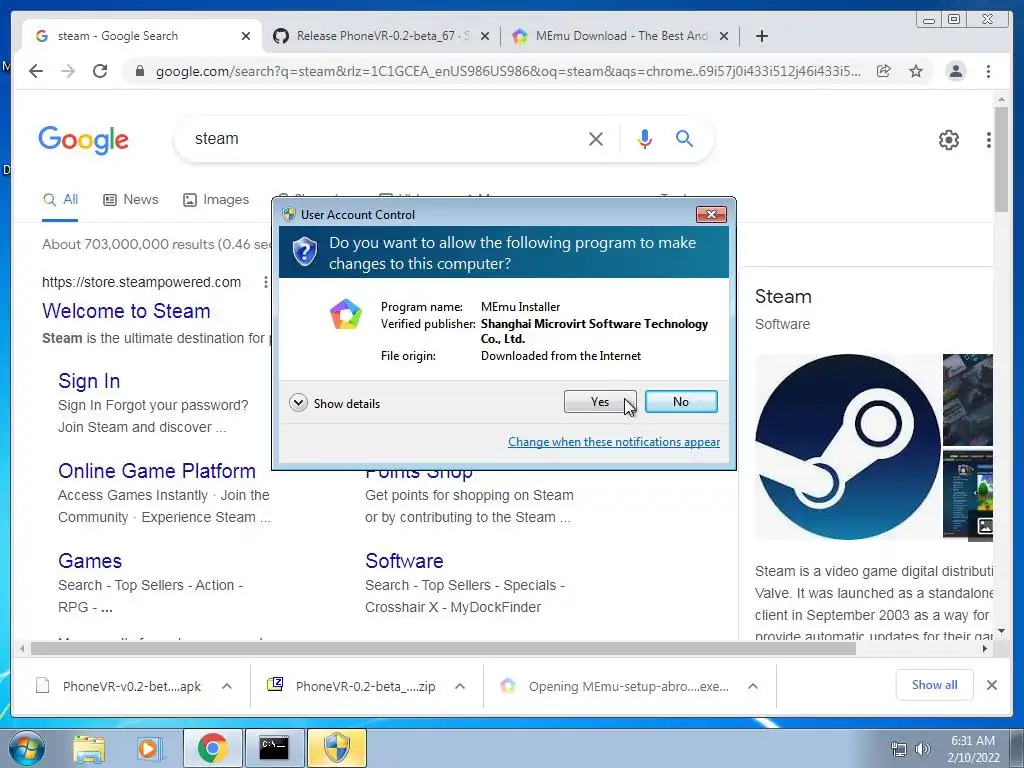Open the PhoneVR apk download item
The width and height of the screenshot is (1024, 768).
point(119,686)
